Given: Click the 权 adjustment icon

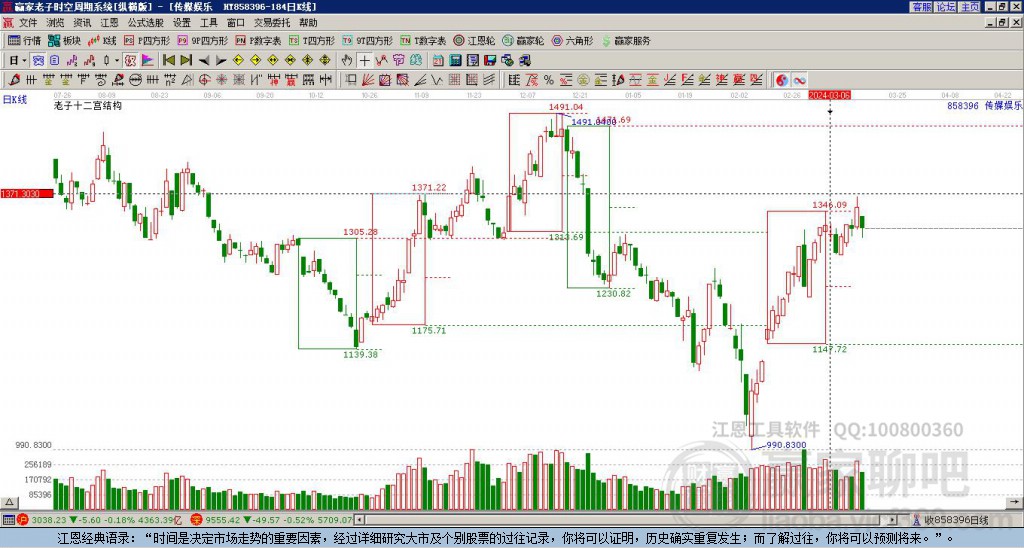Looking at the screenshot, I should (x=130, y=60).
